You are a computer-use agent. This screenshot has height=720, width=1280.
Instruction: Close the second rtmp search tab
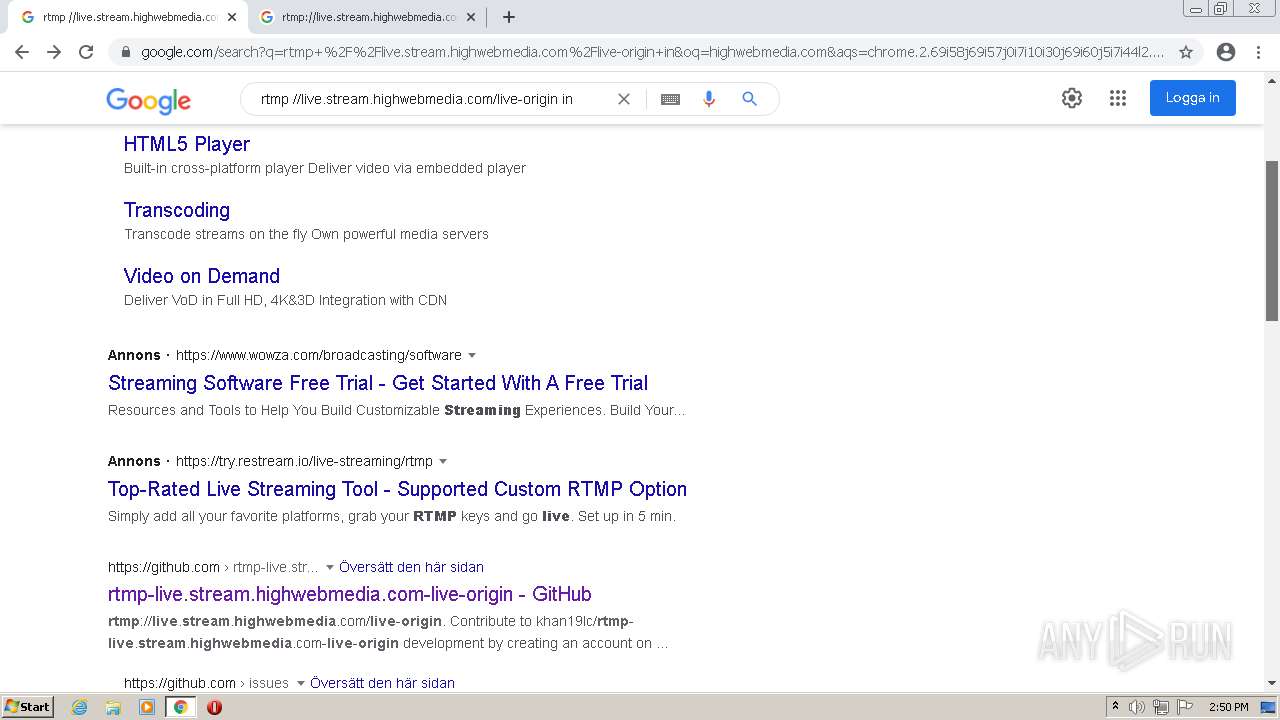tap(471, 17)
